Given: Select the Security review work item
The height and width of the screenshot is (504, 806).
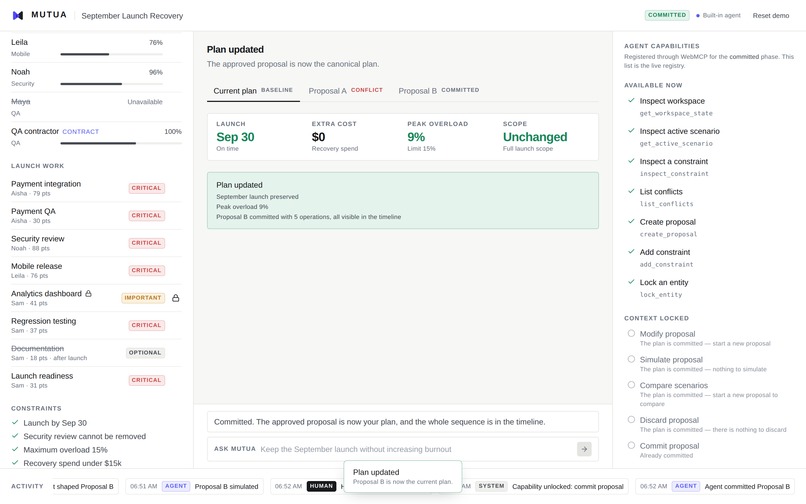Looking at the screenshot, I should (x=96, y=243).
